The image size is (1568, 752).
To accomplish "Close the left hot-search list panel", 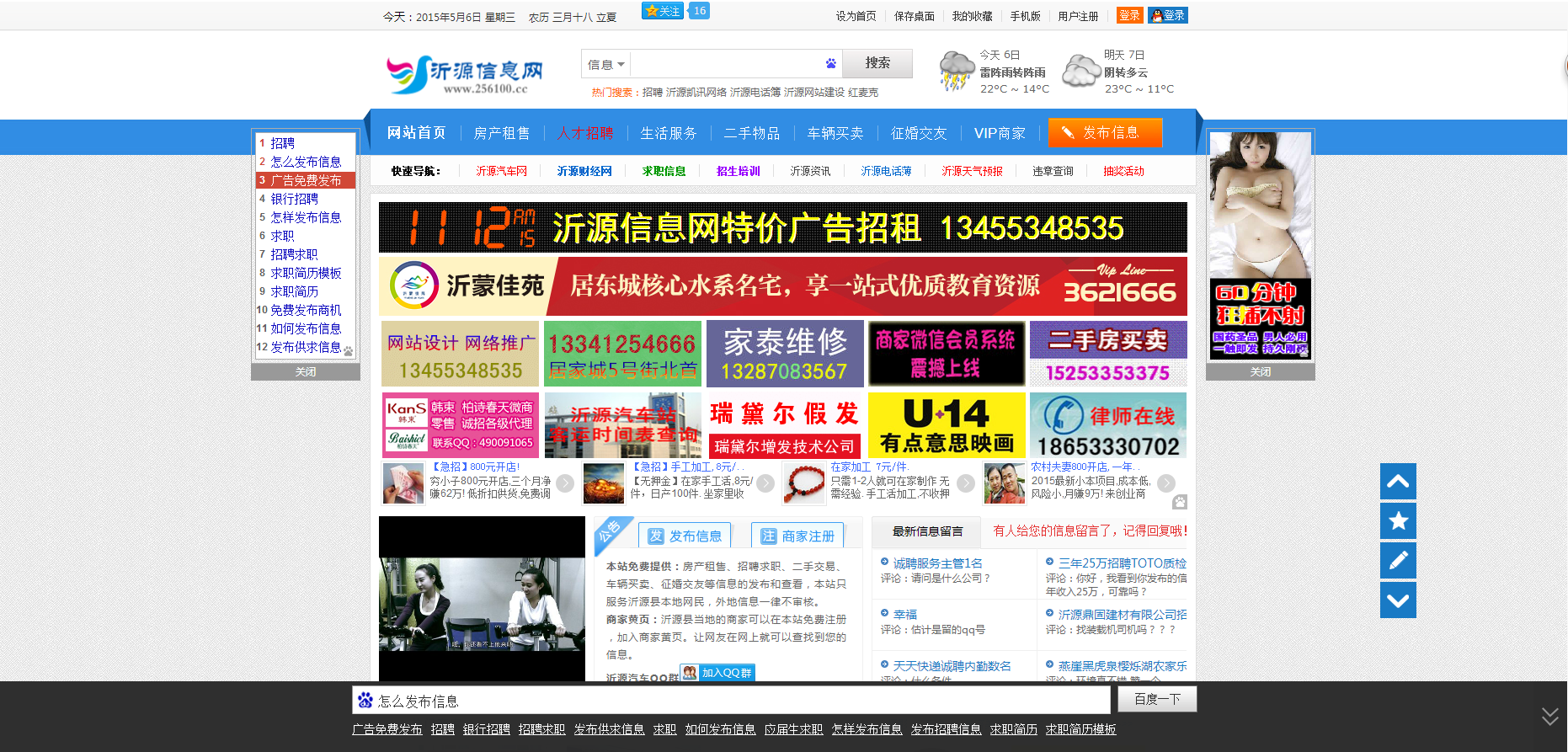I will click(306, 372).
